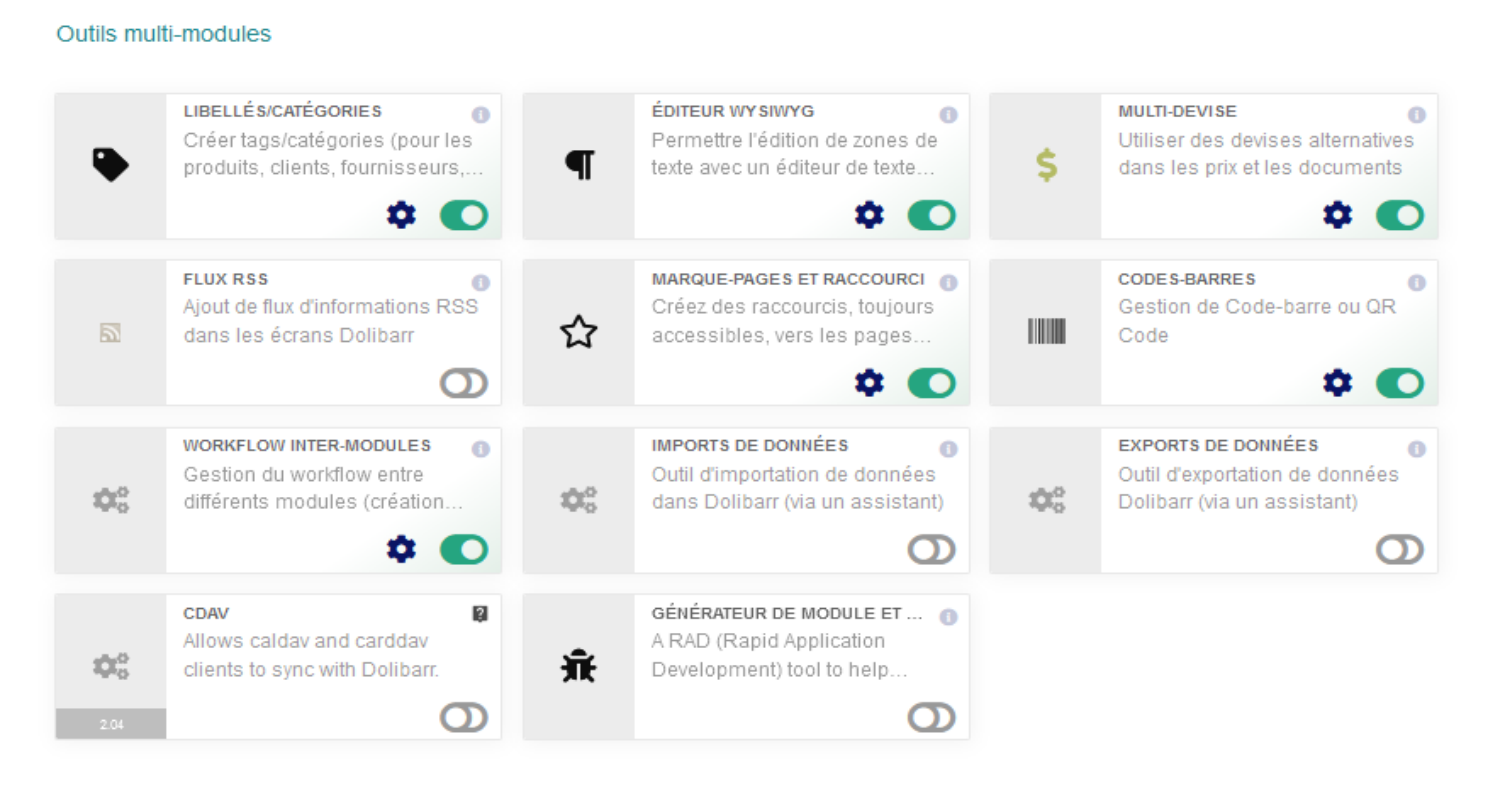Viewport: 1488px width, 790px height.
Task: Enable the Flux RSS module toggle
Action: click(x=464, y=383)
